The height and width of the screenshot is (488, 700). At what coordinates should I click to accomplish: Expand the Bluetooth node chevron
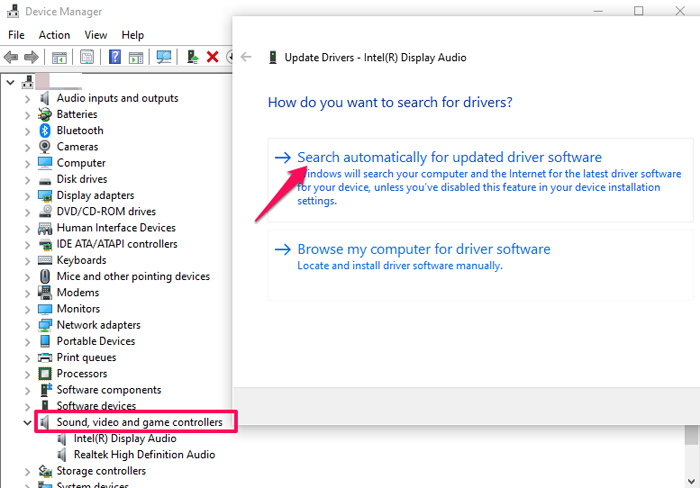pos(28,131)
